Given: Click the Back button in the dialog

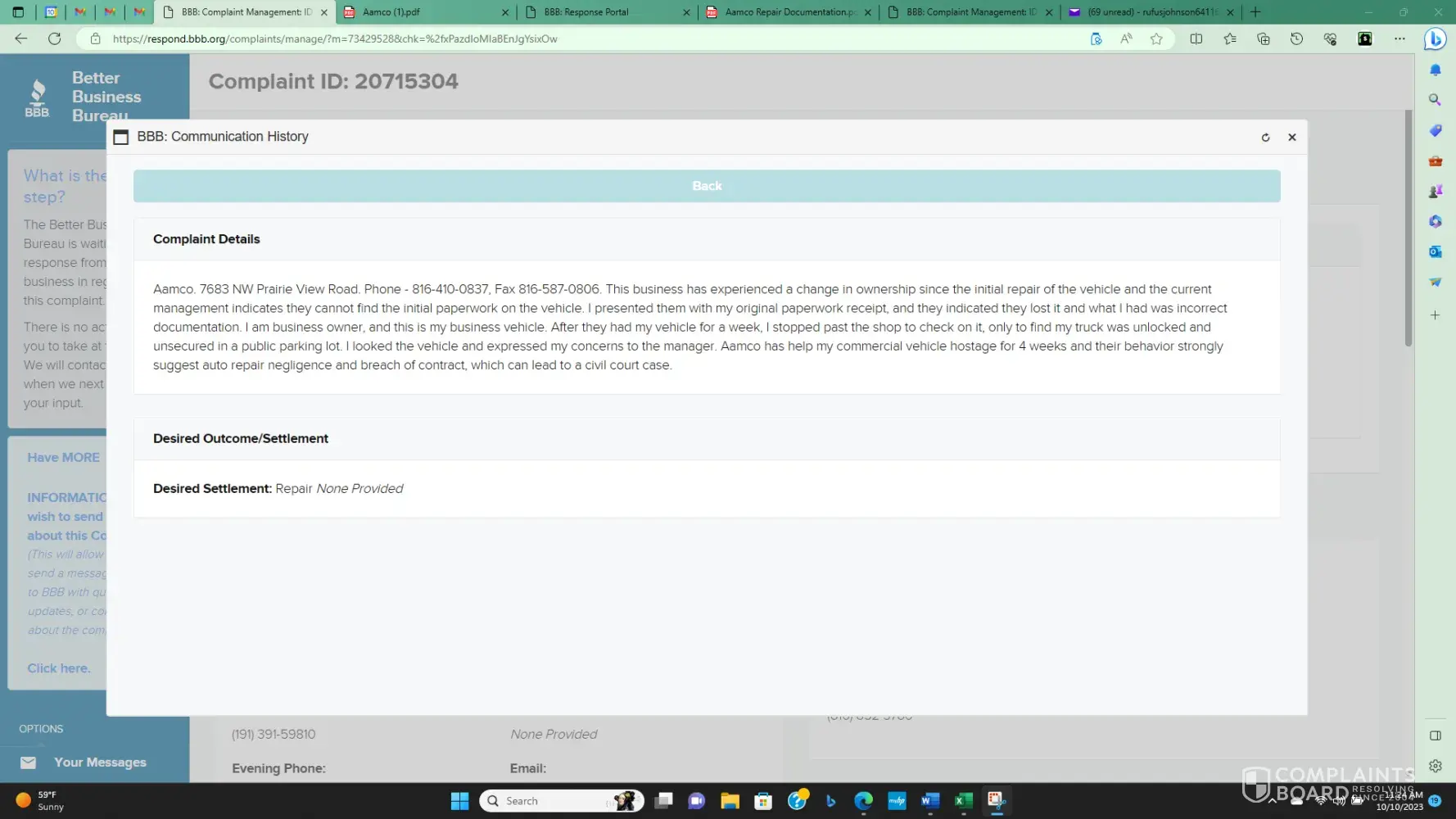Looking at the screenshot, I should pyautogui.click(x=707, y=186).
